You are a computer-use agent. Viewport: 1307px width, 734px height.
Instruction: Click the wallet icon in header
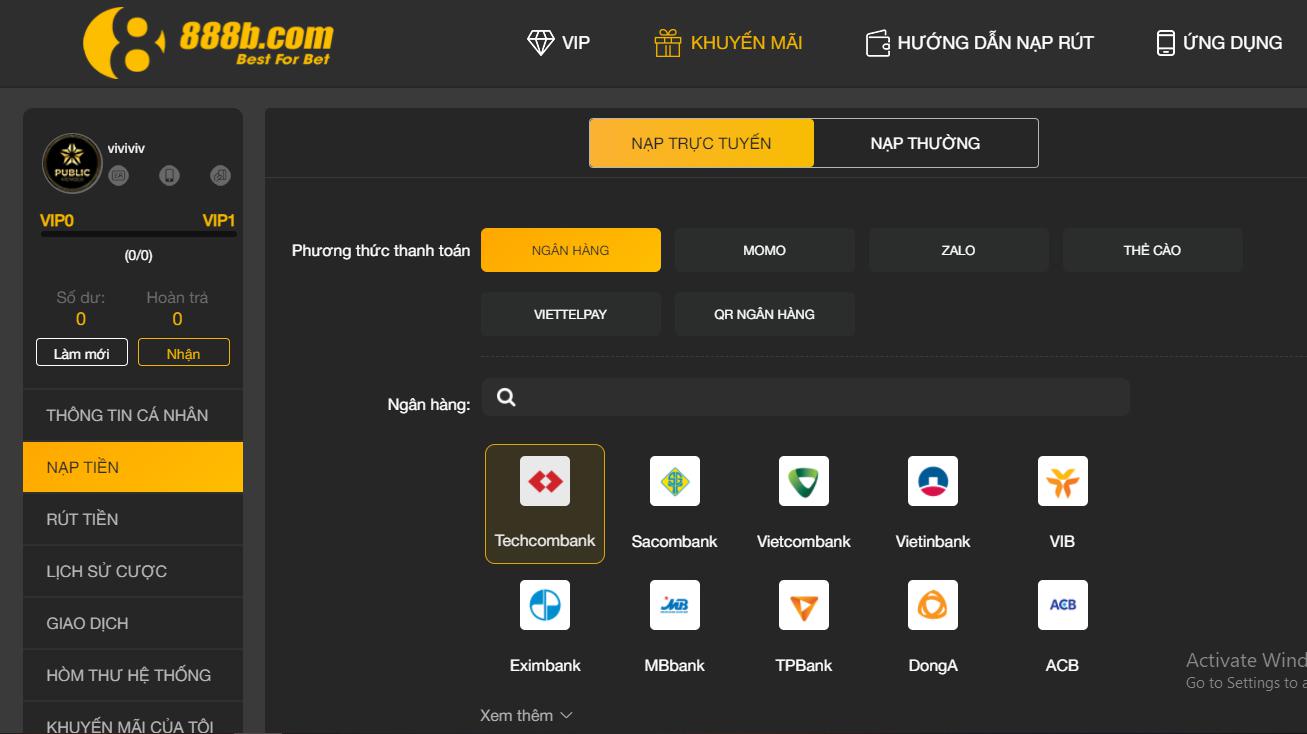click(878, 43)
